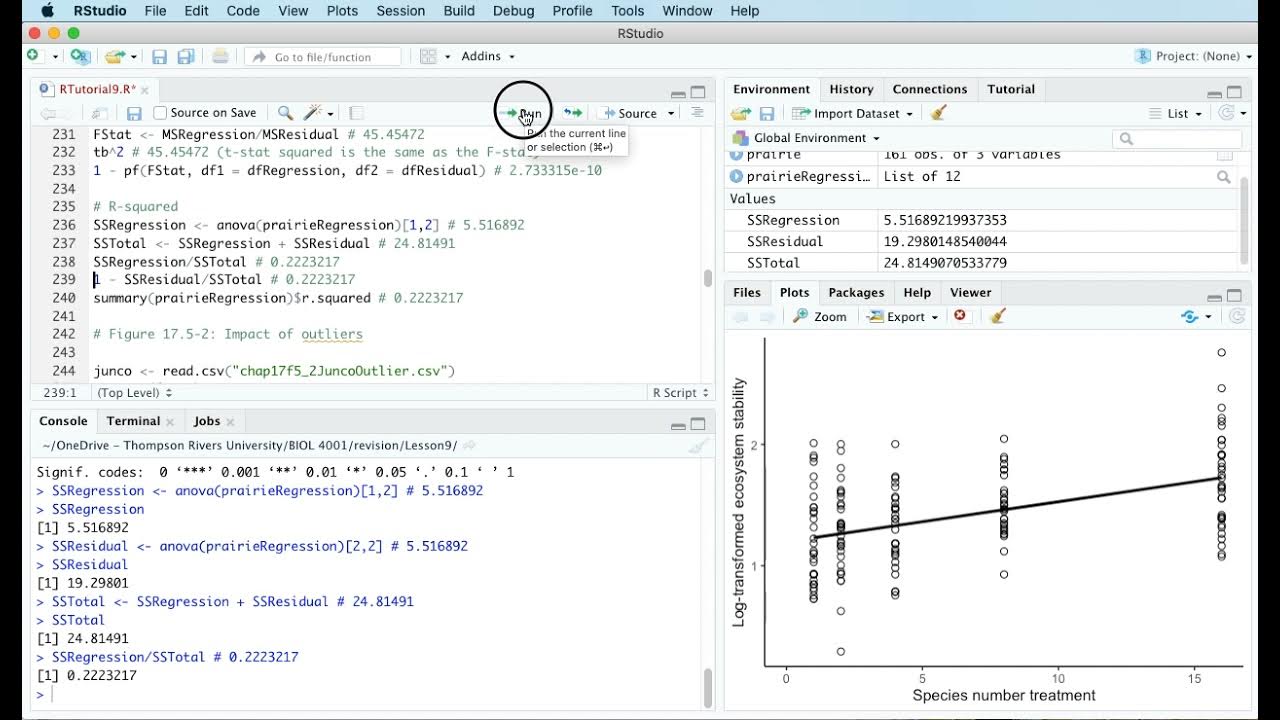The width and height of the screenshot is (1280, 720).
Task: Click the Run button
Action: (523, 114)
